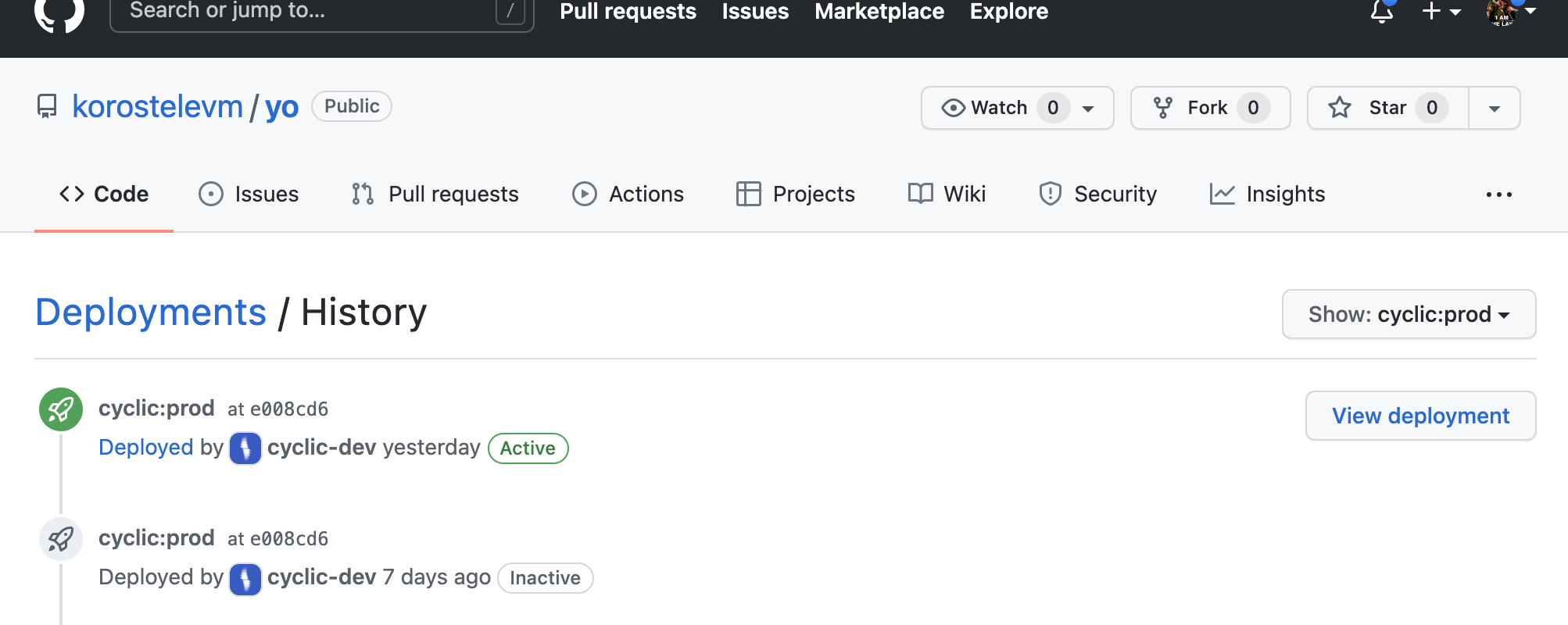The height and width of the screenshot is (625, 1568).
Task: Open the Deployments breadcrumb link
Action: pyautogui.click(x=151, y=312)
